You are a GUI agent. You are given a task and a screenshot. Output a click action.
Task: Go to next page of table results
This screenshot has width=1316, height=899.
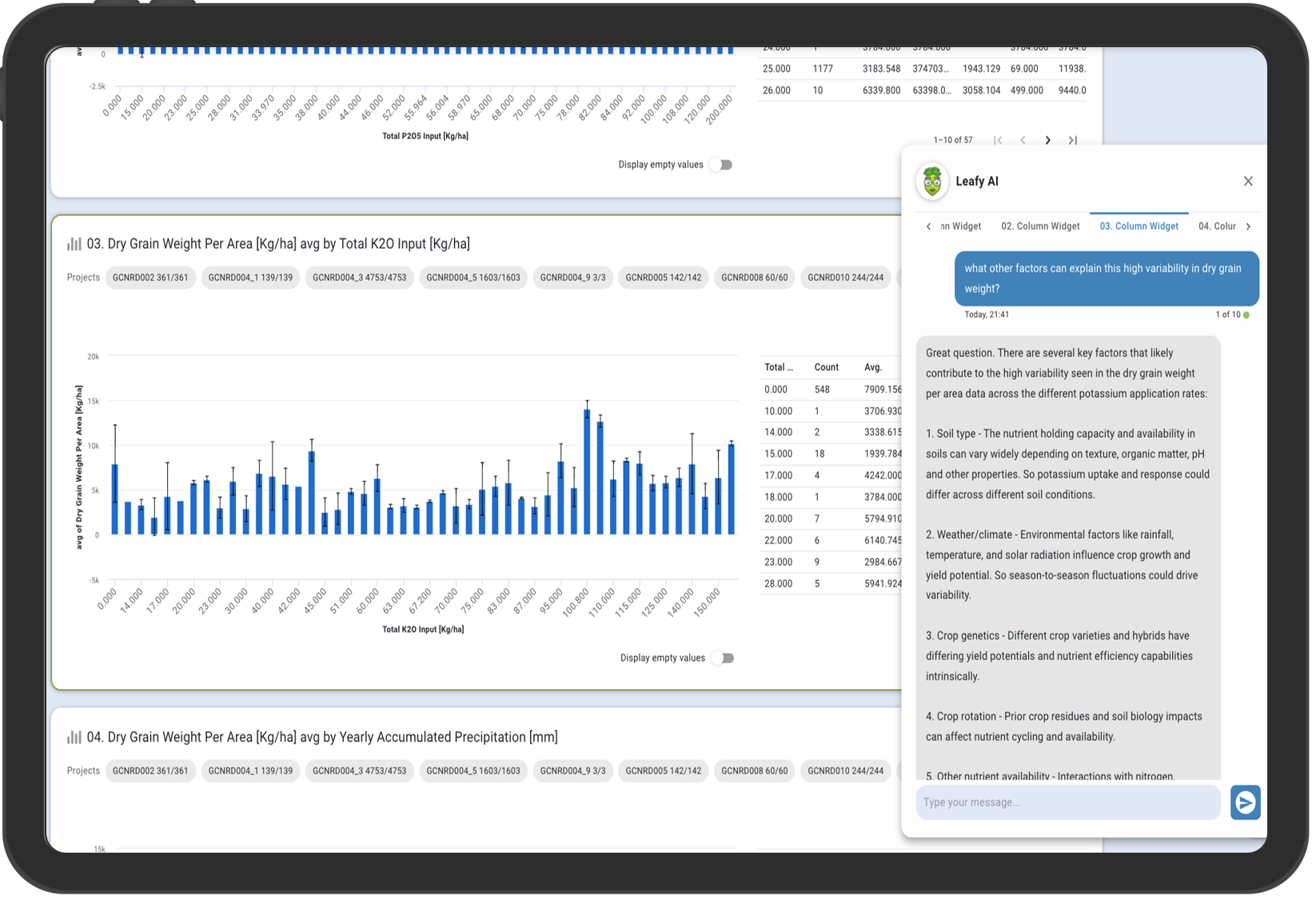[x=1047, y=141]
